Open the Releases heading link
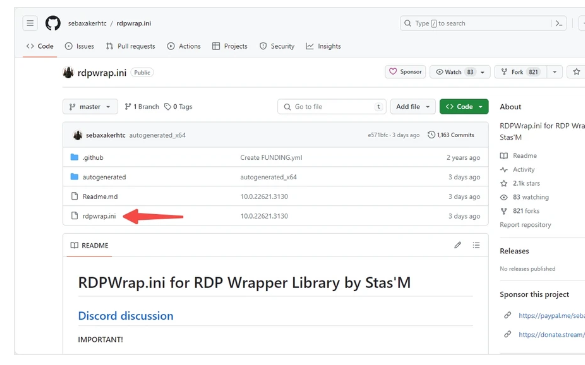Image resolution: width=585 pixels, height=365 pixels. 514,251
